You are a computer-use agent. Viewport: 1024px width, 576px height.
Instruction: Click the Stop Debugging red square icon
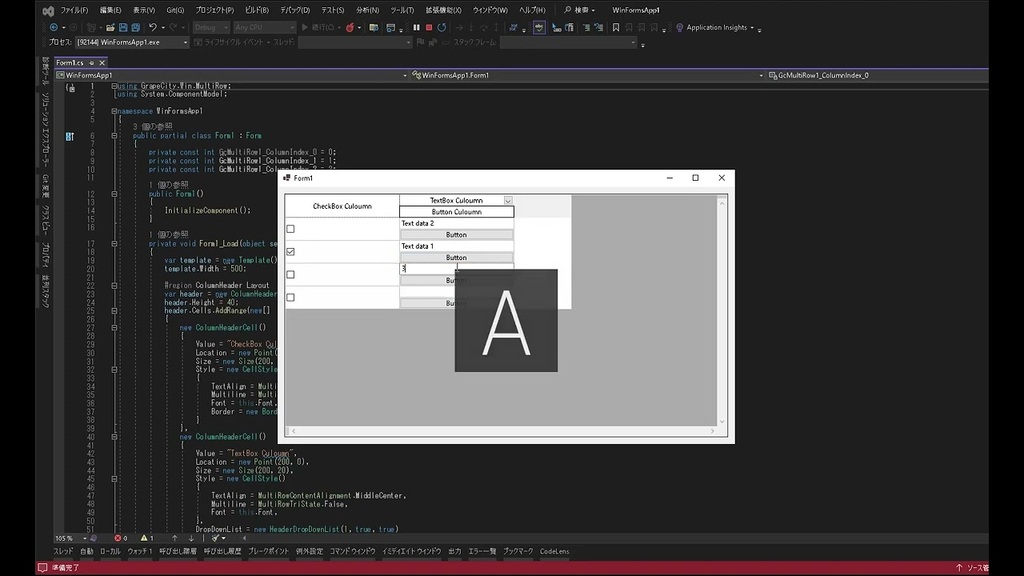click(429, 28)
